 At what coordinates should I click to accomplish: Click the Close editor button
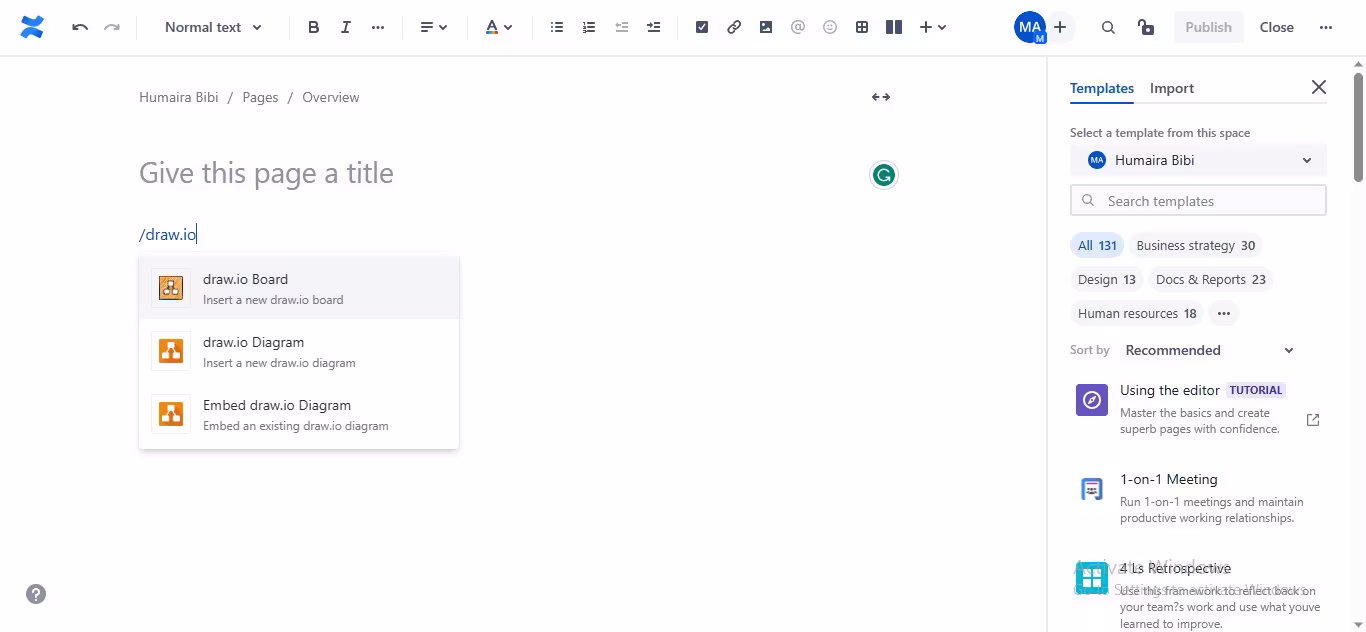coord(1277,28)
